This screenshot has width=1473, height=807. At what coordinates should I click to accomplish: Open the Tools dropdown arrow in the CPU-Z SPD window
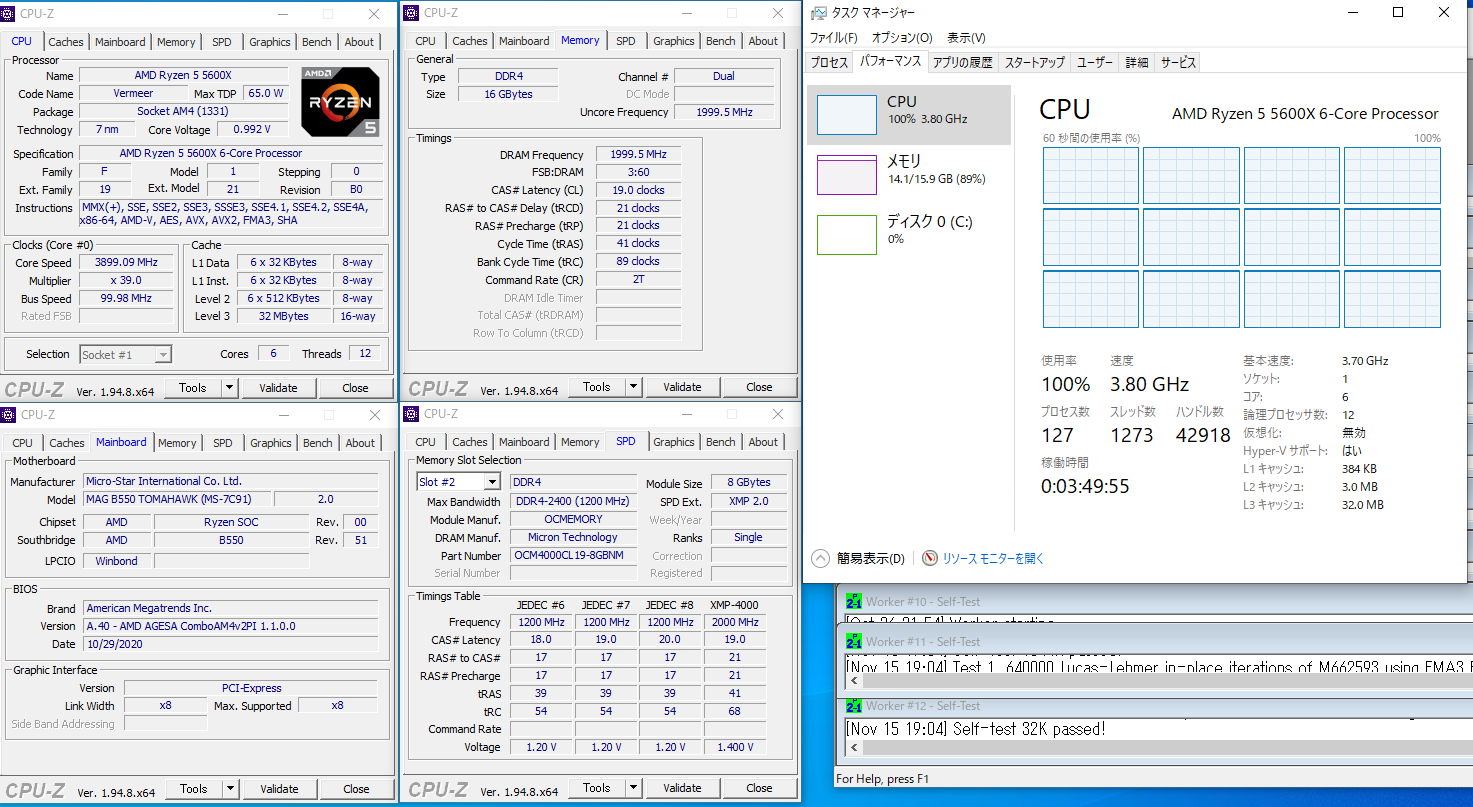click(x=633, y=788)
